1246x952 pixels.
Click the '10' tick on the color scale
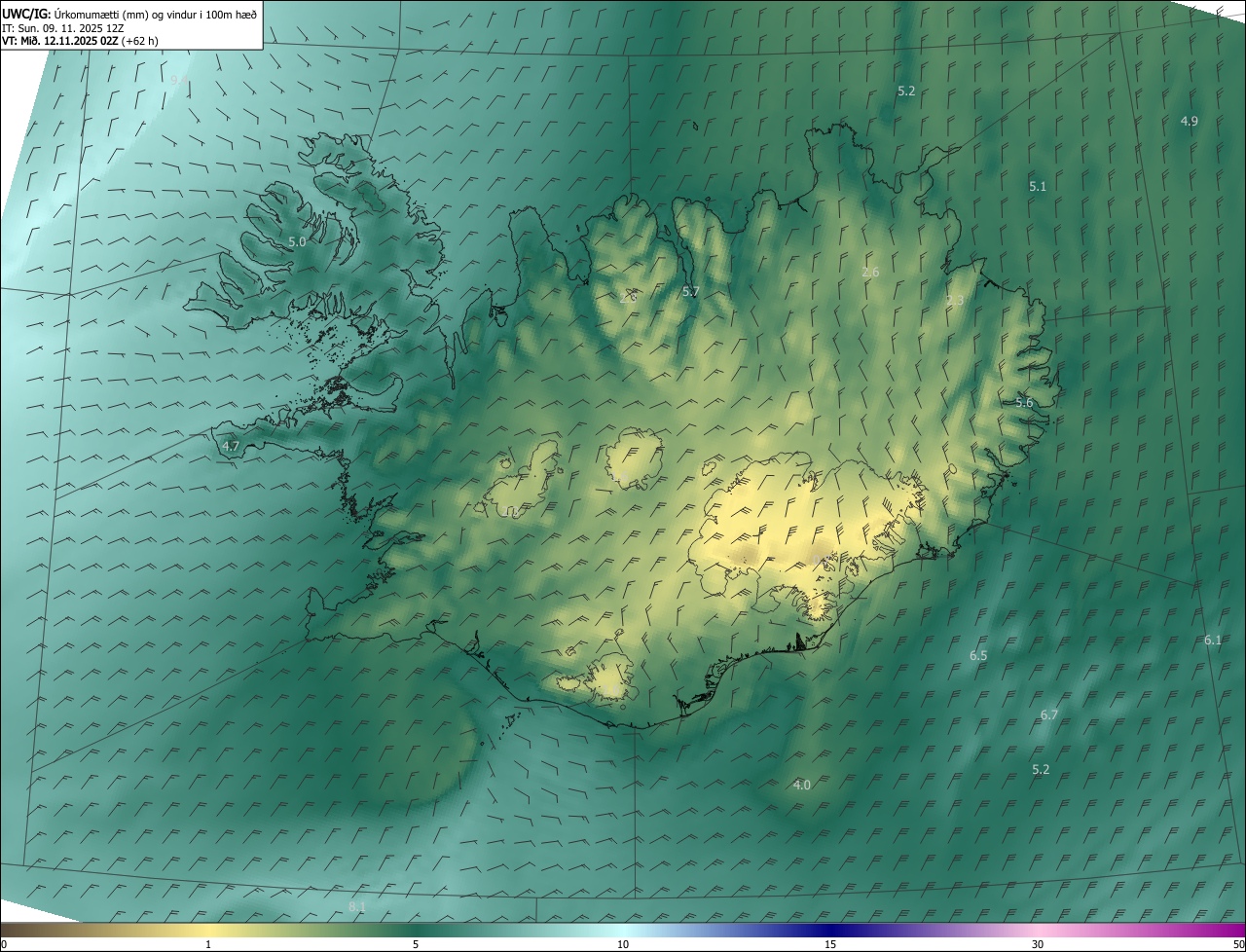pos(623,945)
